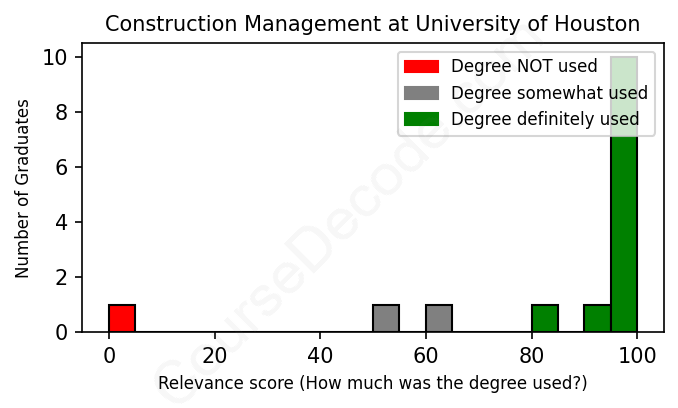The image size is (678, 408).
Task: Click the "Relevance score" x-axis label
Action: pos(372,384)
